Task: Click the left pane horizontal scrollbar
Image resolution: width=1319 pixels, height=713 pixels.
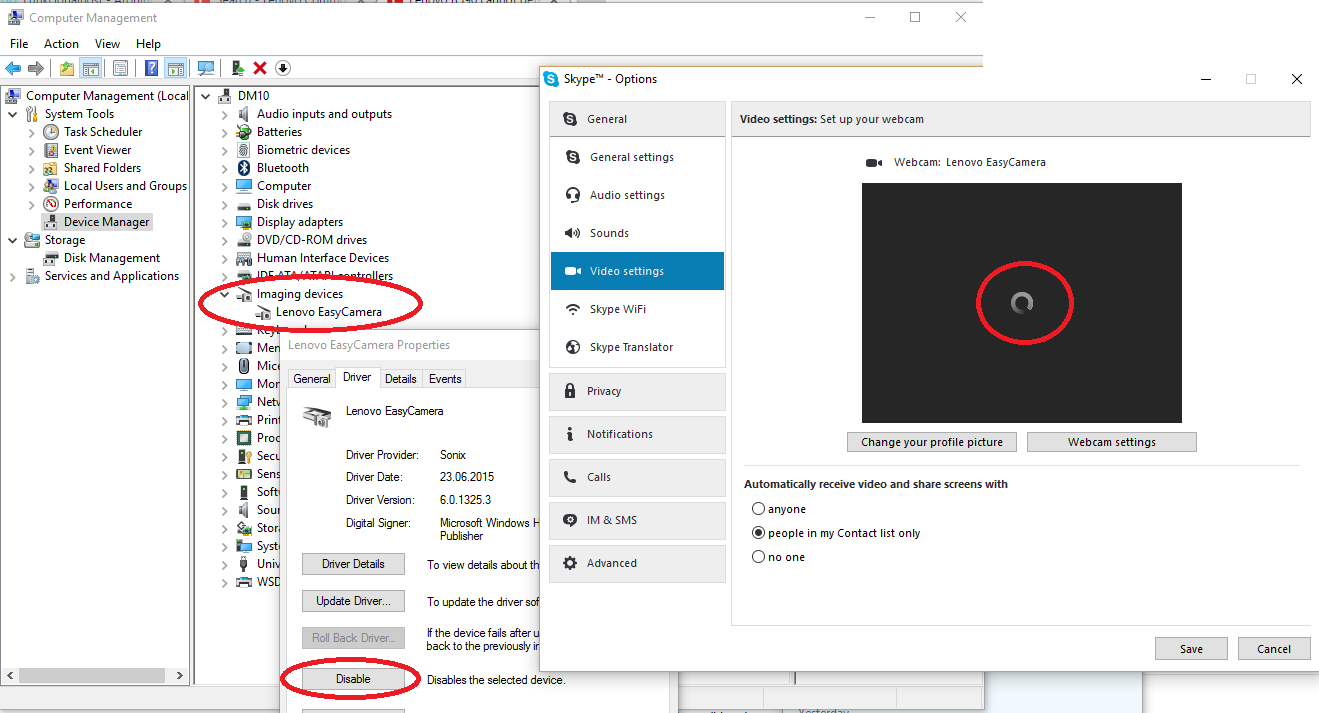Action: click(90, 676)
